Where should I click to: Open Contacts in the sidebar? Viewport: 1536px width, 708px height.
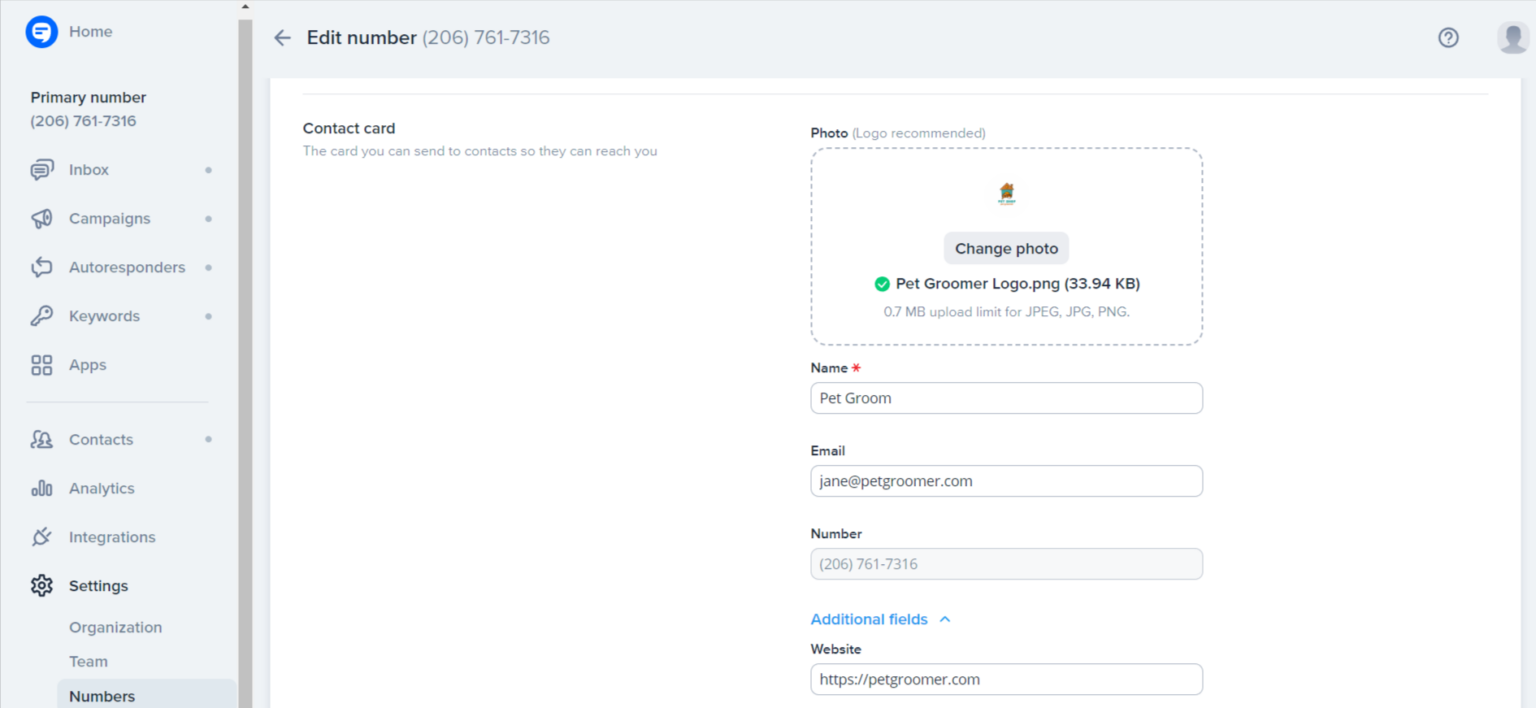(x=100, y=440)
